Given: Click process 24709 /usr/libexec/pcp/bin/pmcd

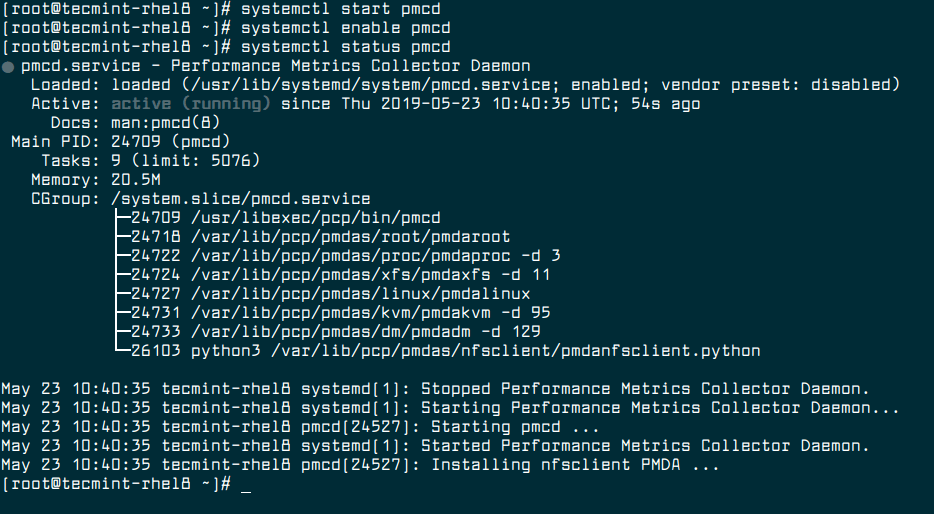Looking at the screenshot, I should click(x=286, y=218).
